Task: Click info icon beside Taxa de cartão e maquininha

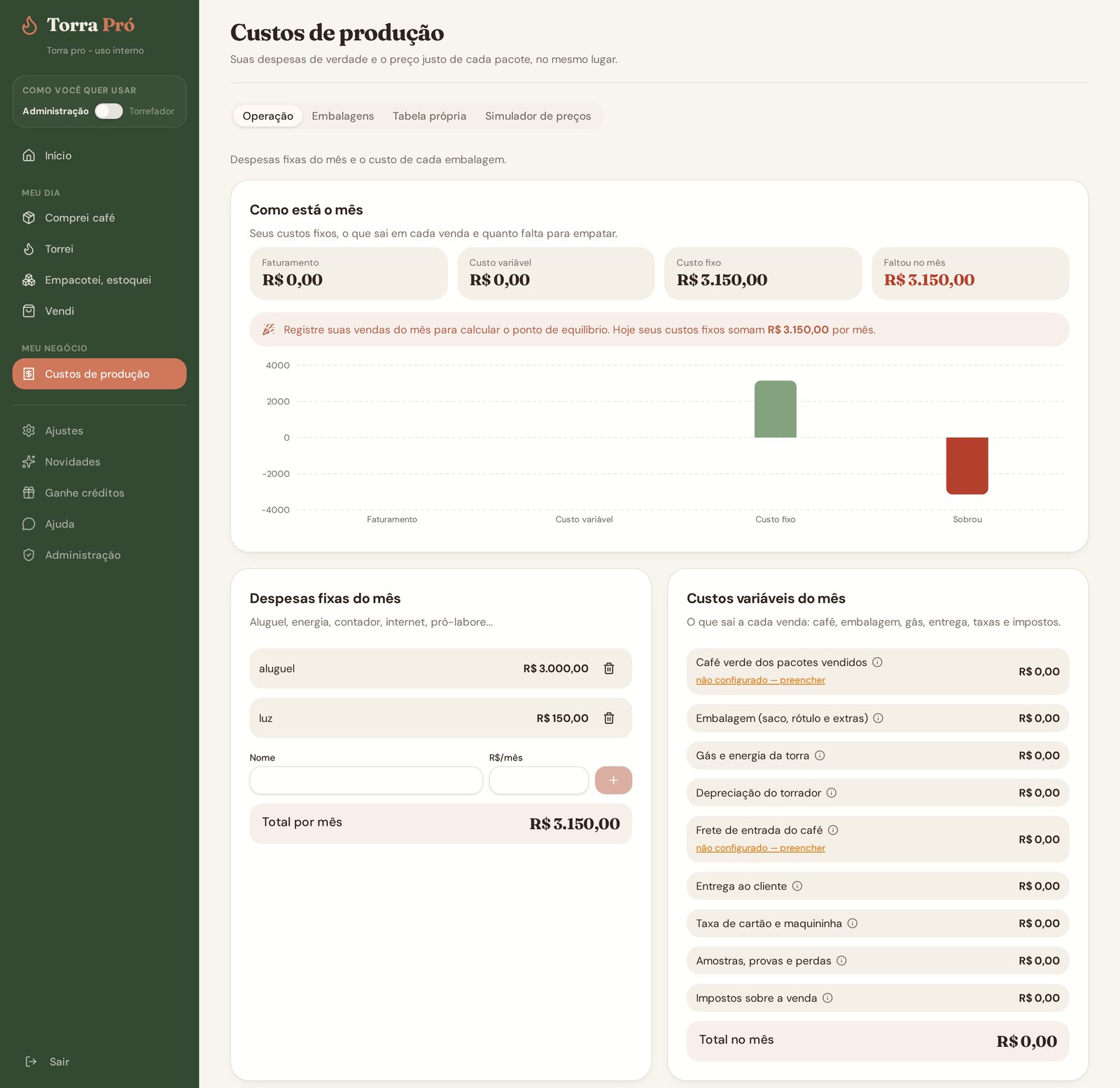Action: point(853,924)
